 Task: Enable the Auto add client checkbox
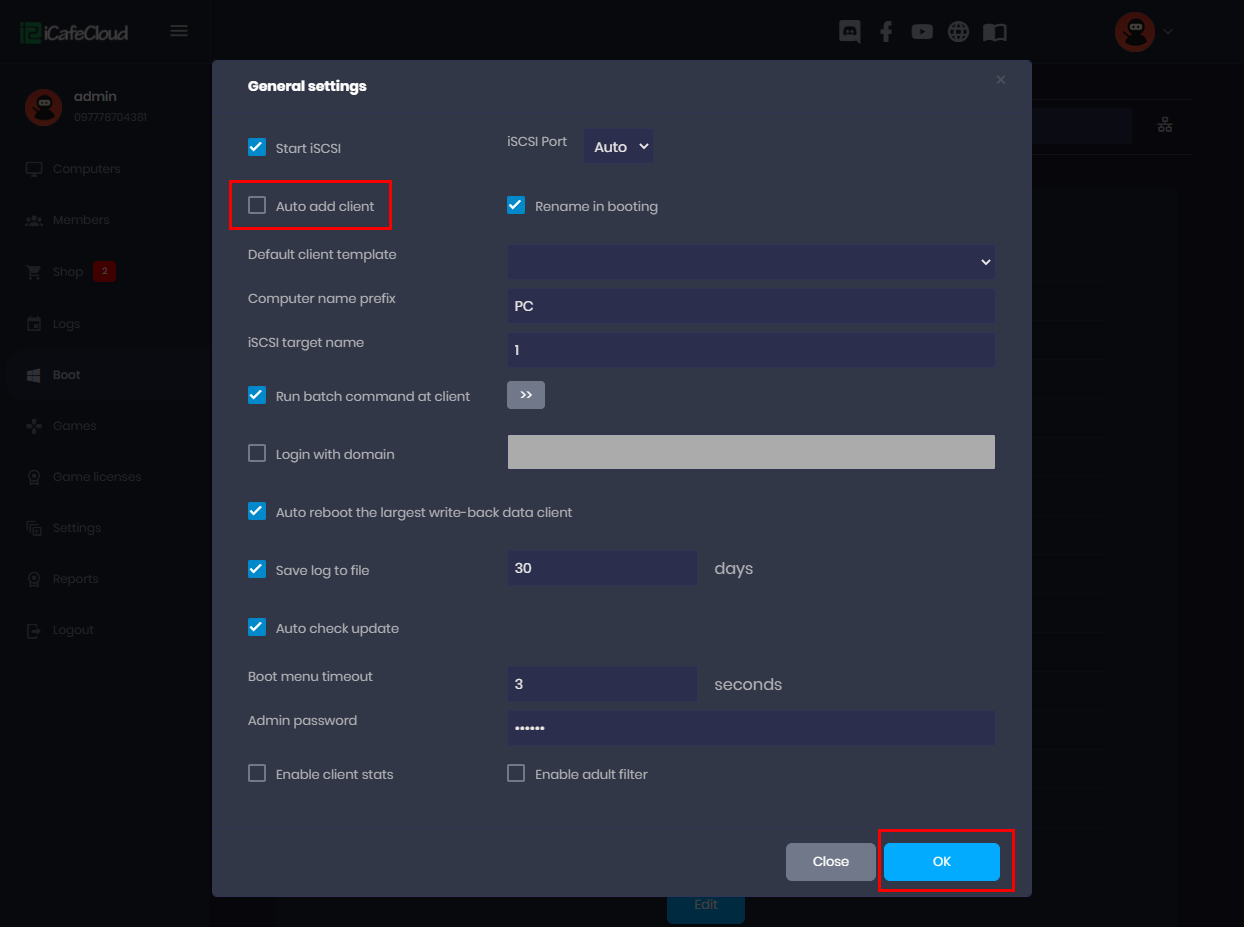[x=257, y=206]
